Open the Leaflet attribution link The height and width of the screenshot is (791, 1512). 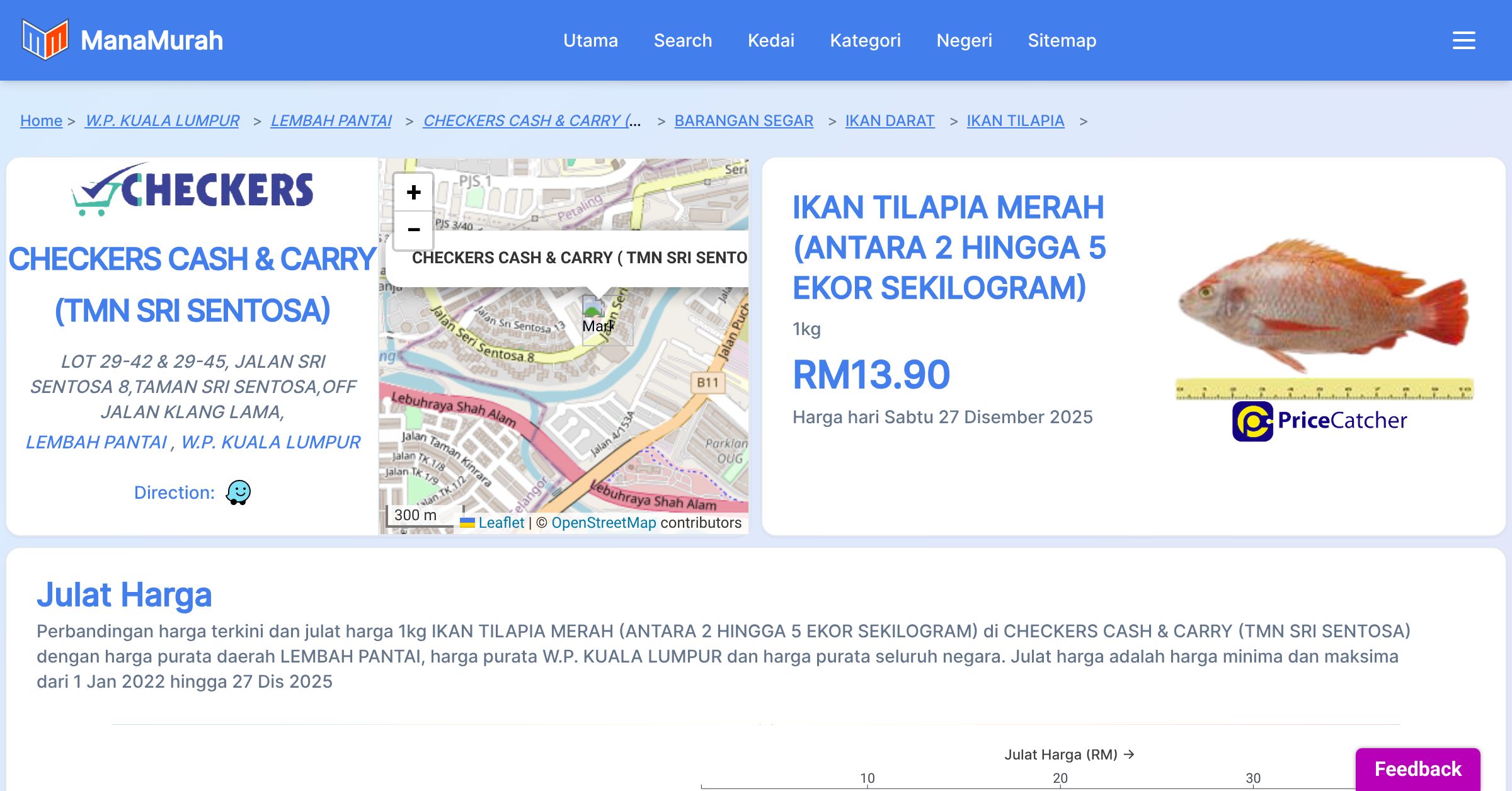click(501, 523)
